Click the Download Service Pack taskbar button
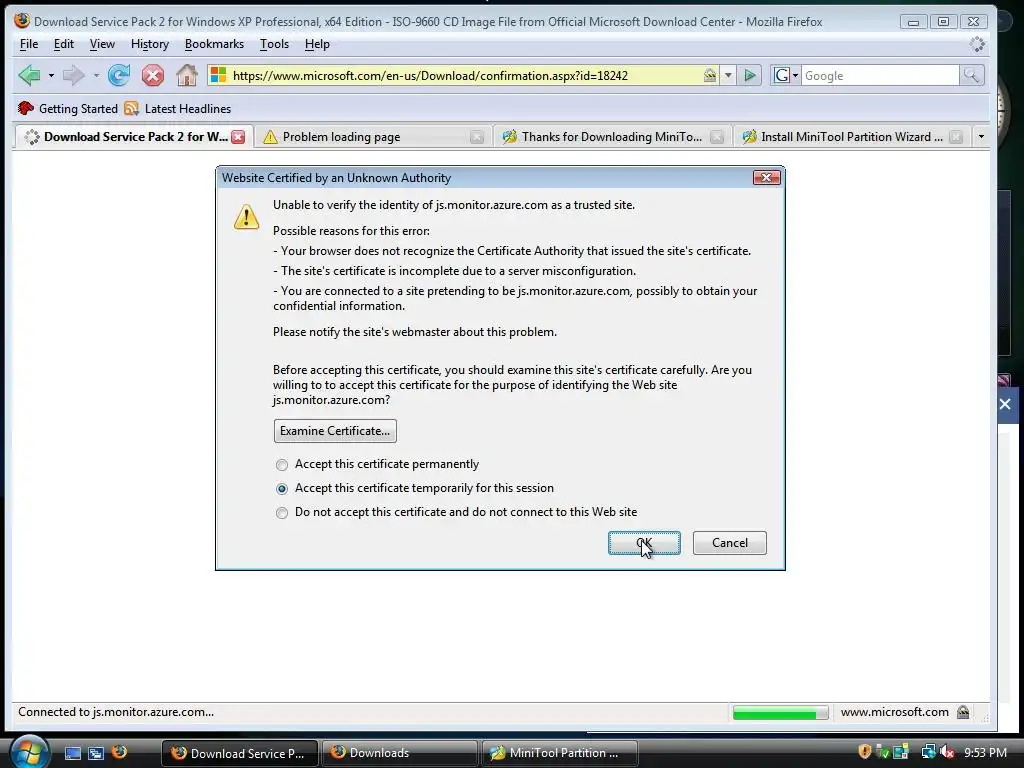The image size is (1024, 768). tap(239, 753)
